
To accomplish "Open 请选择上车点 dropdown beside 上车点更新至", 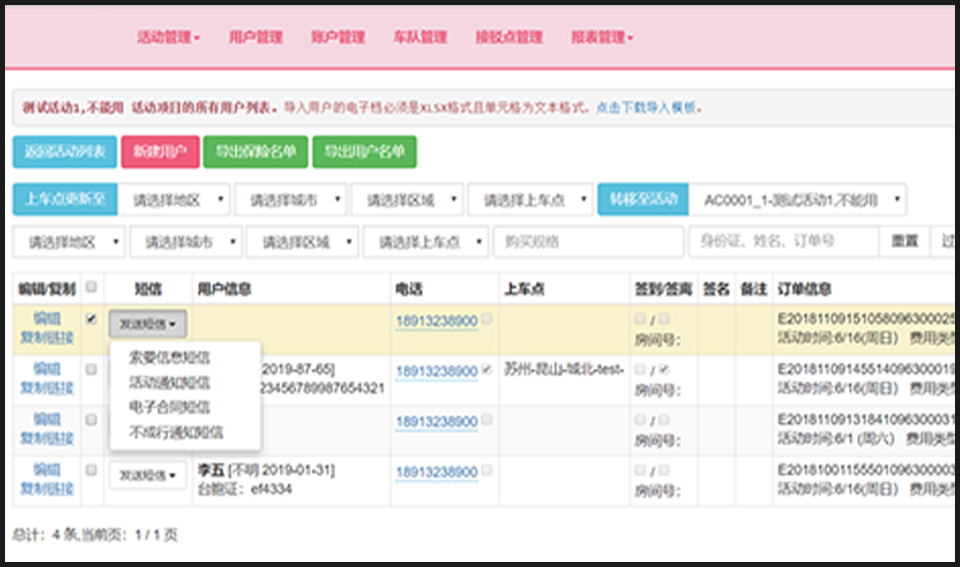I will click(530, 199).
